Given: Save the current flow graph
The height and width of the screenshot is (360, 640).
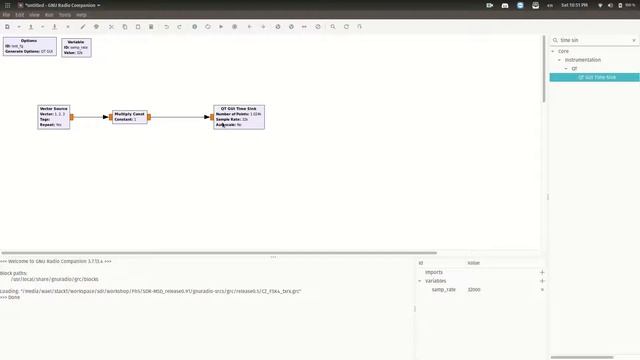Looking at the screenshot, I should (54, 27).
